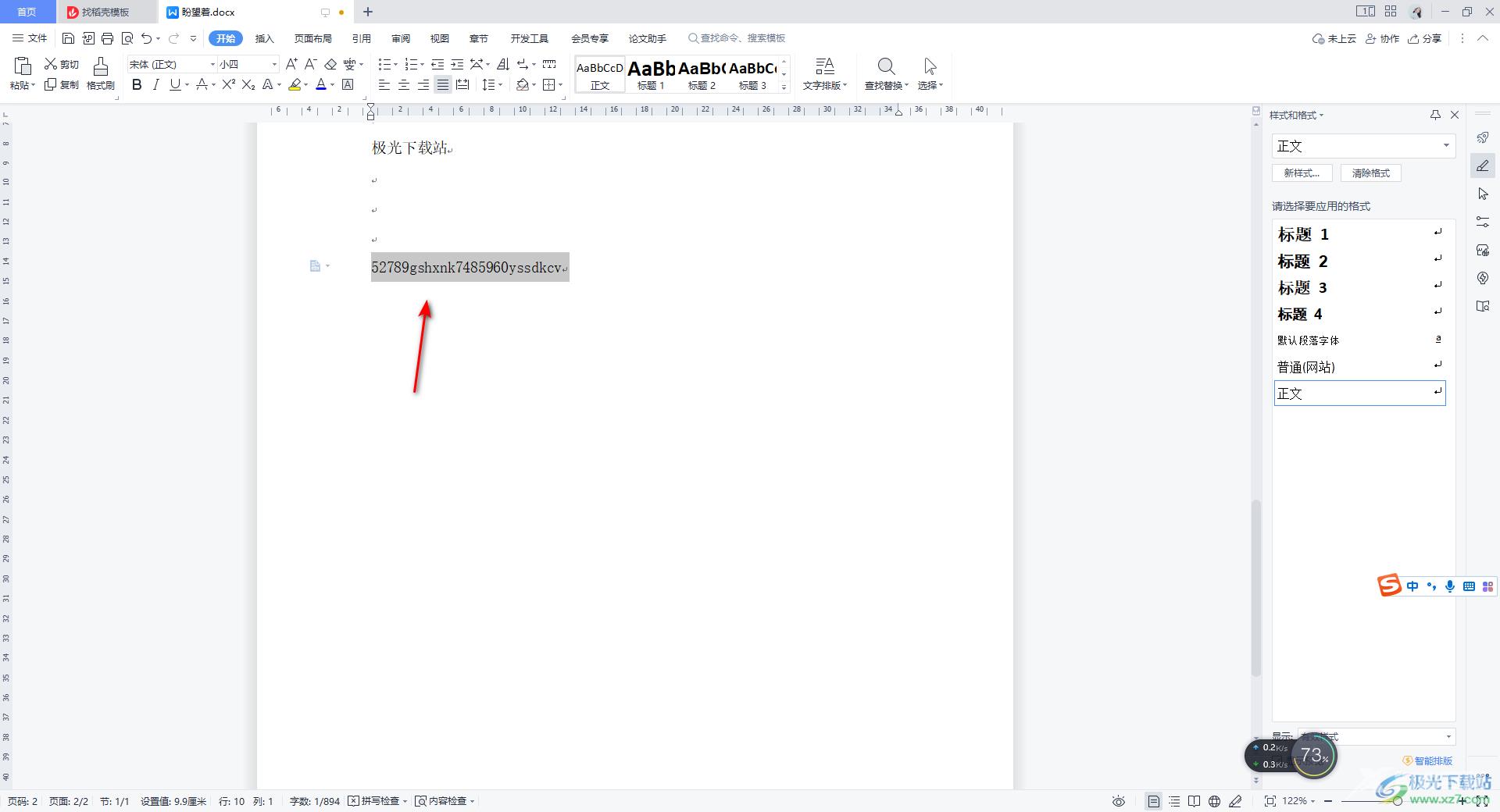The image size is (1500, 812).
Task: Apply subscript X₂ formatting
Action: 248,84
